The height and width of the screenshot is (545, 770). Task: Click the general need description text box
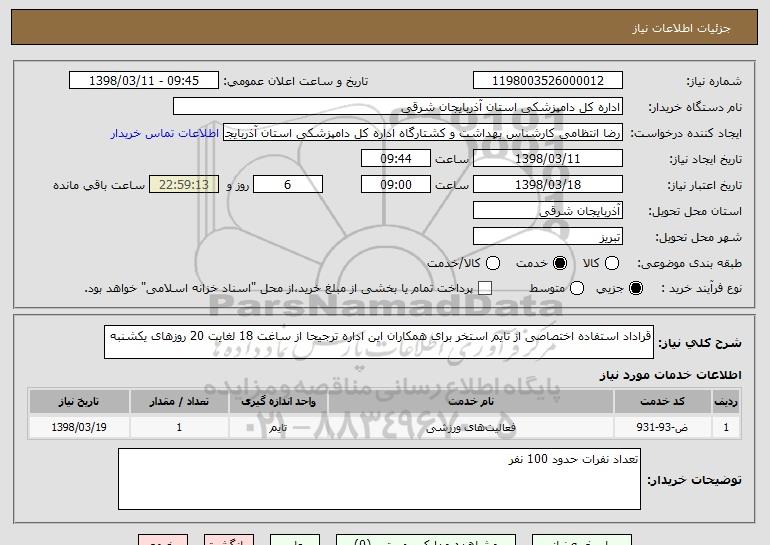coord(379,342)
